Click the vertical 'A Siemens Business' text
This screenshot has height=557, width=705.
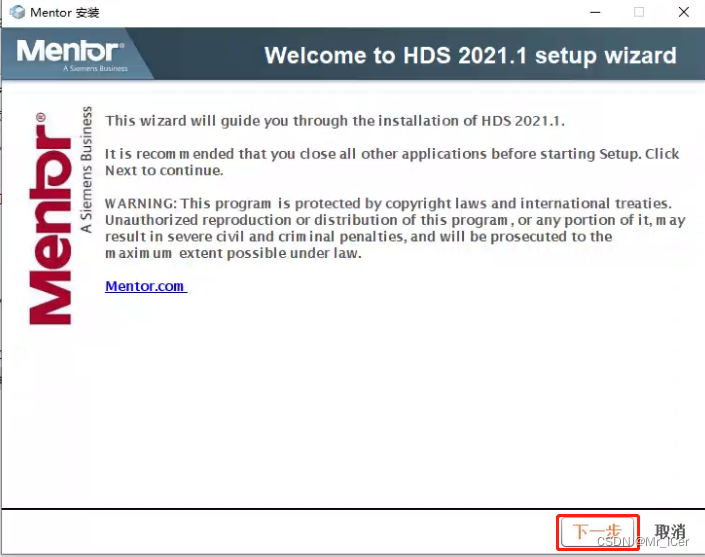pos(86,169)
